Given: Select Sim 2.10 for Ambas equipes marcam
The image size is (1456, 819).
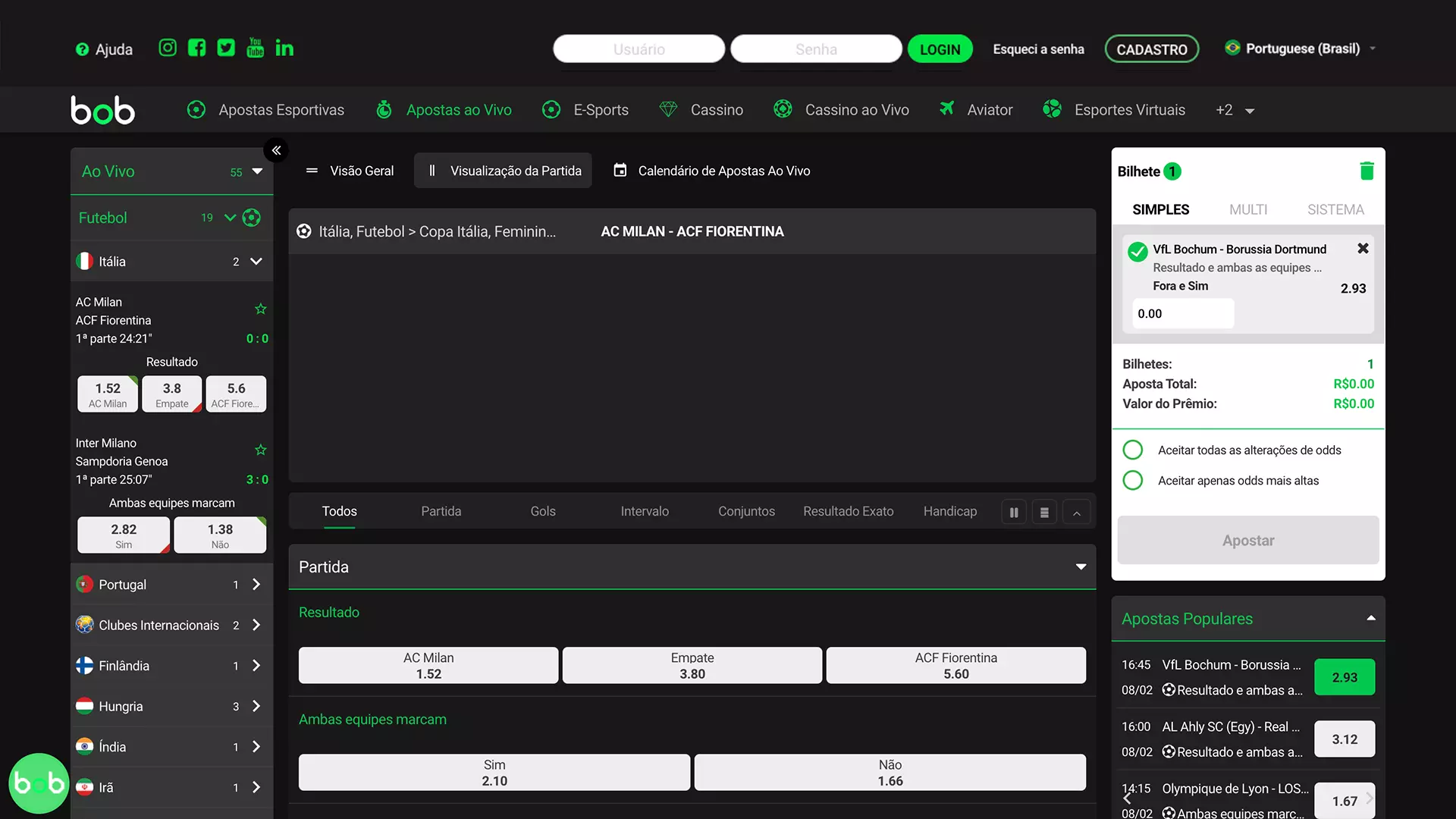Looking at the screenshot, I should (494, 772).
